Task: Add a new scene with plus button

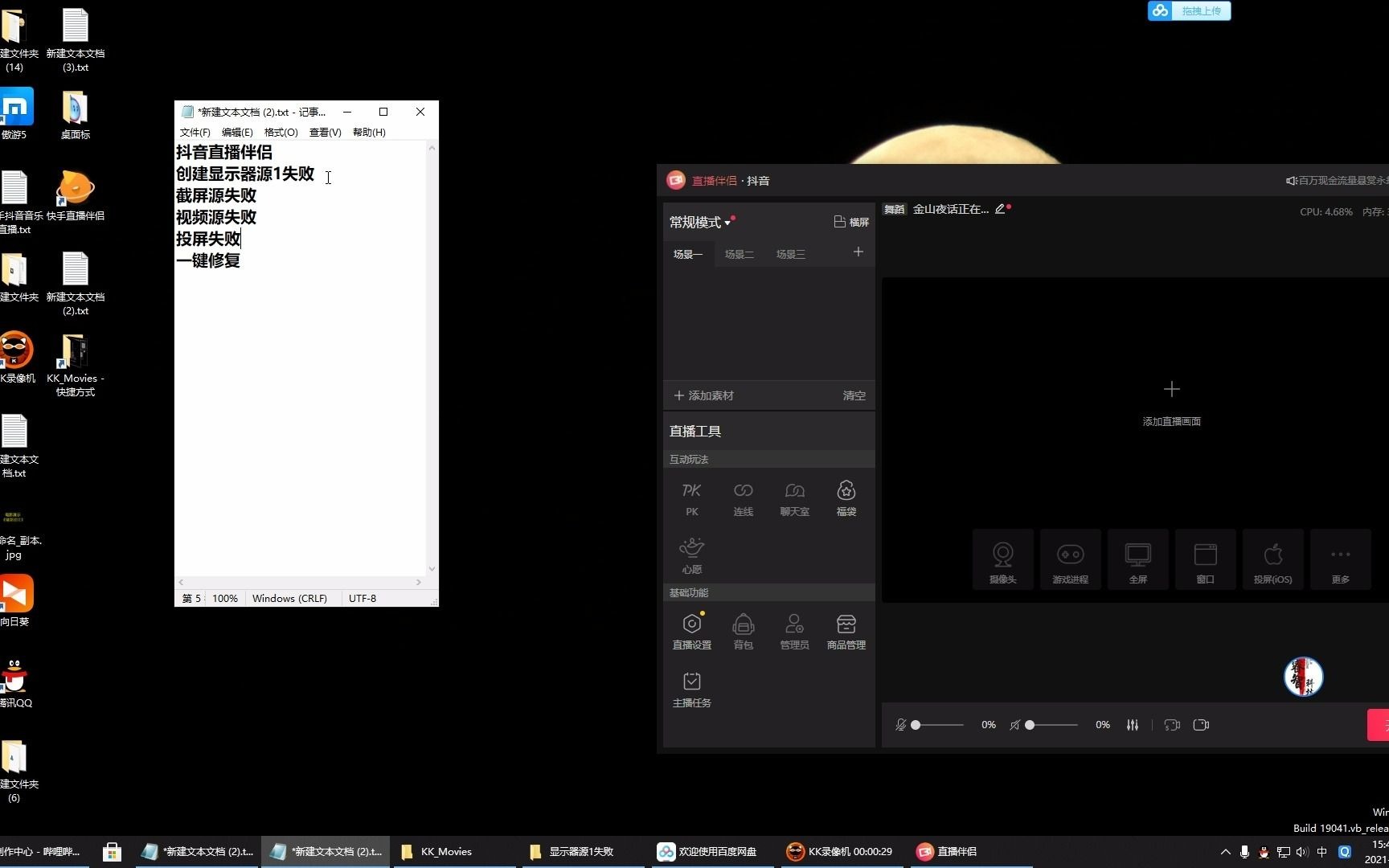Action: click(x=858, y=252)
